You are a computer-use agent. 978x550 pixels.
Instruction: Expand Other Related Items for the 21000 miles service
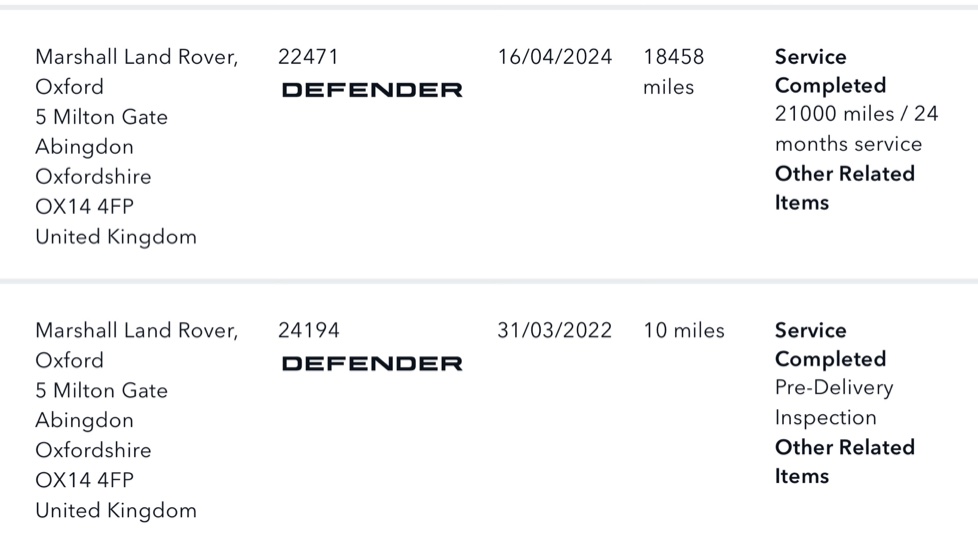tap(844, 188)
